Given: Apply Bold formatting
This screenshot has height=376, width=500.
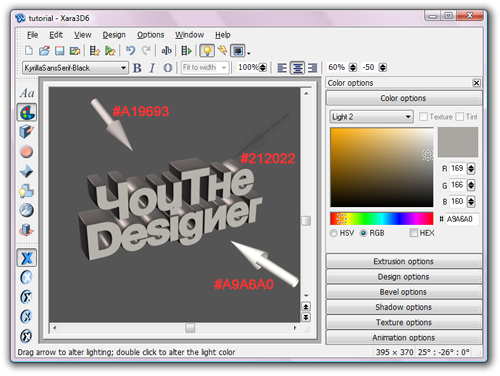Looking at the screenshot, I should [137, 68].
